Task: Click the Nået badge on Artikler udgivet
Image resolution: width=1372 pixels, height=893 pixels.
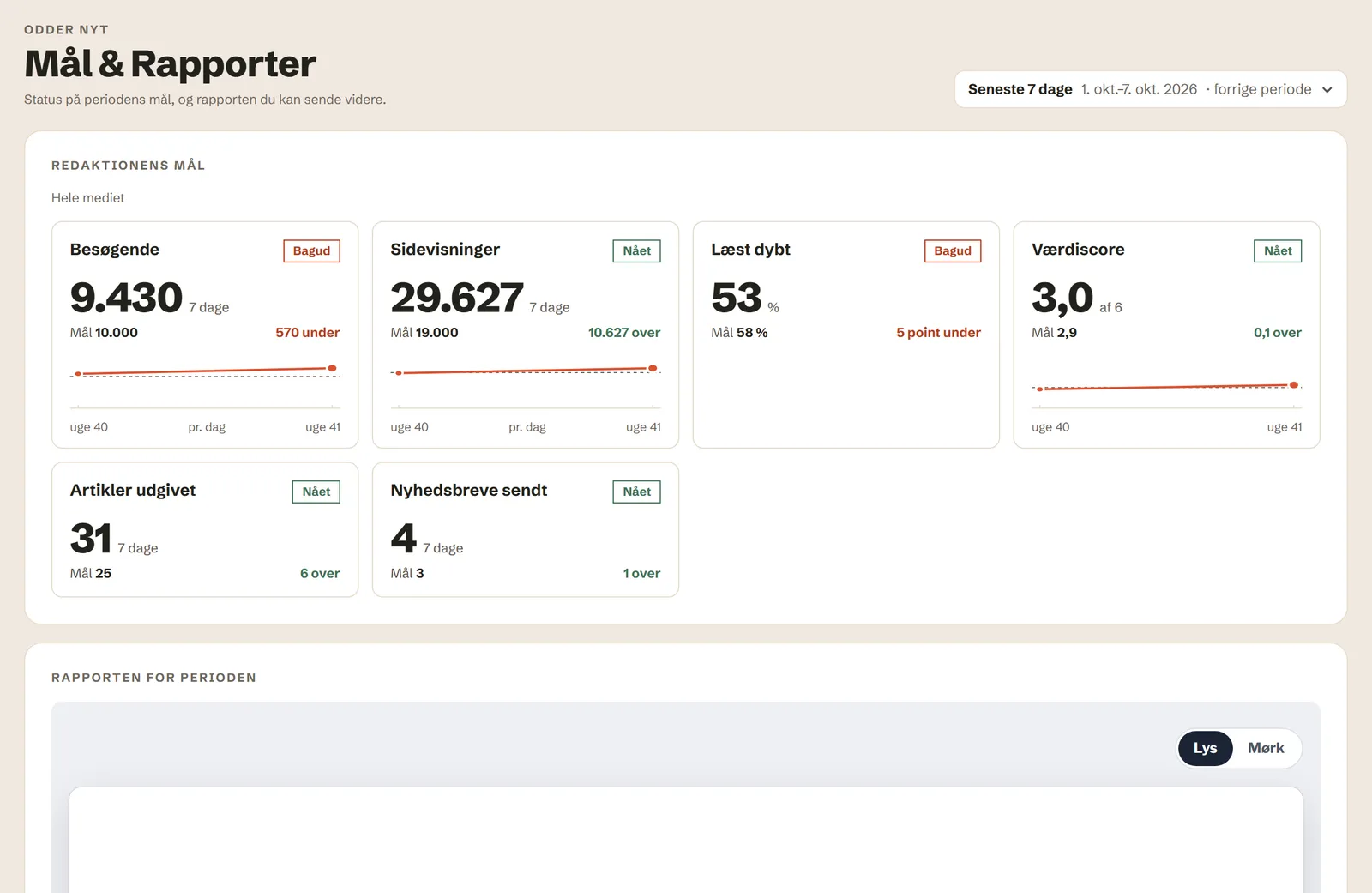Action: [x=316, y=492]
